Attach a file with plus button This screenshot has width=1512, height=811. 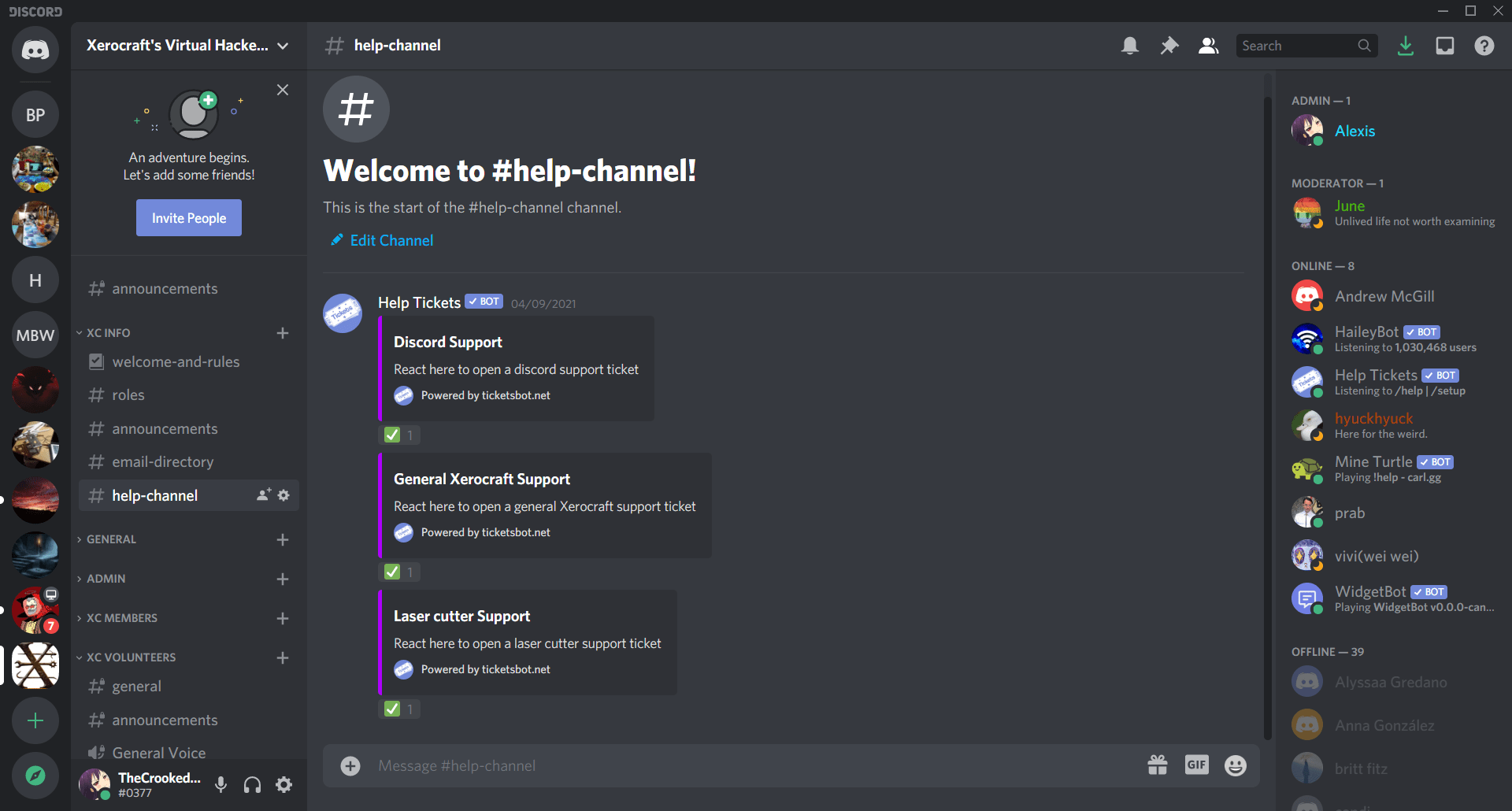click(350, 765)
